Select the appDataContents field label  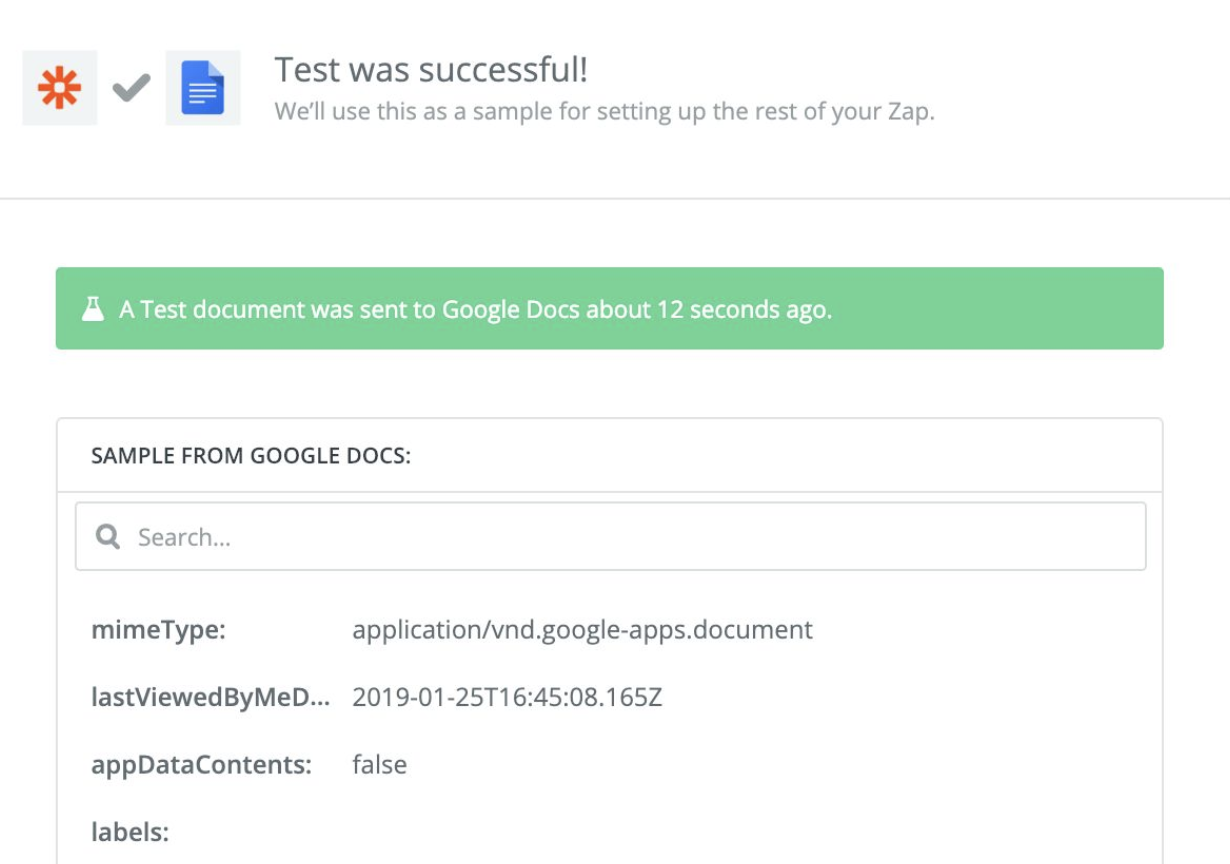(201, 765)
